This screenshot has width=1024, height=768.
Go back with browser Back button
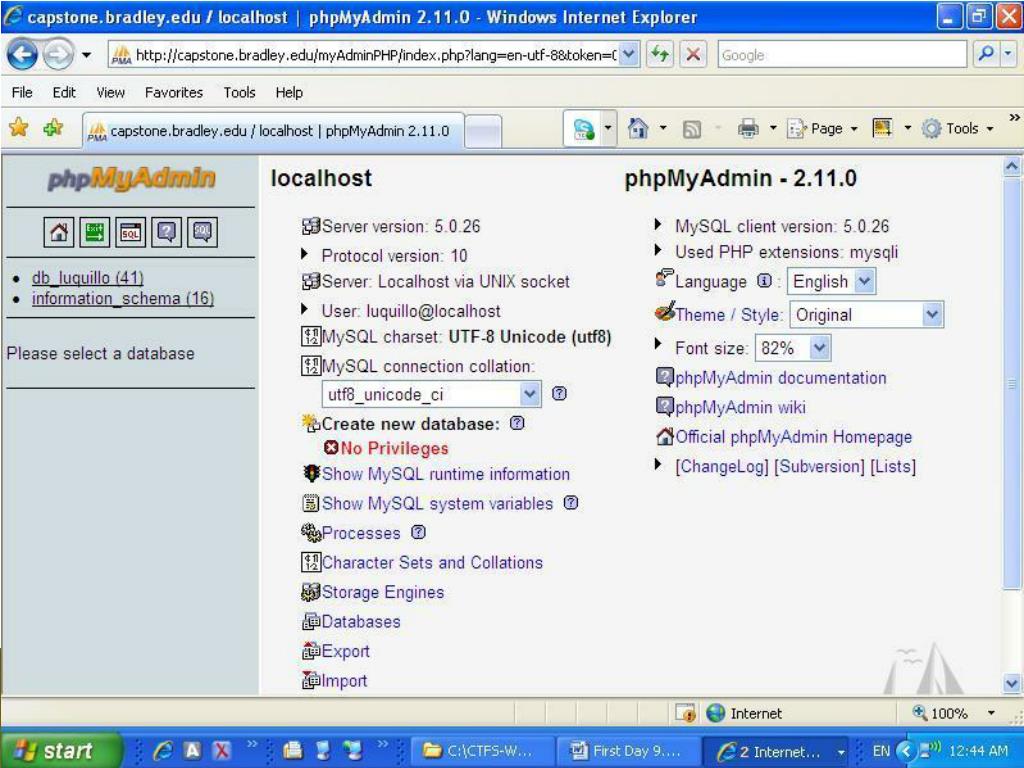pyautogui.click(x=22, y=55)
